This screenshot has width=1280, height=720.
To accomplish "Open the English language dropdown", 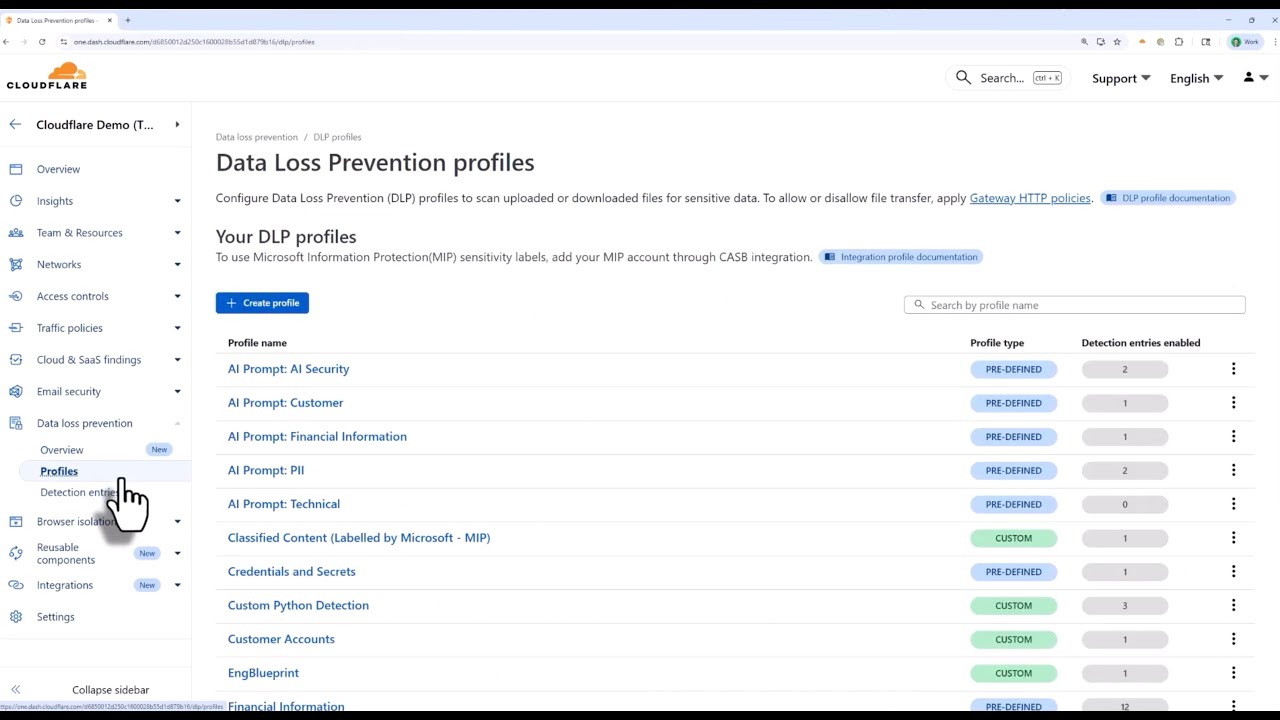I will [x=1197, y=78].
